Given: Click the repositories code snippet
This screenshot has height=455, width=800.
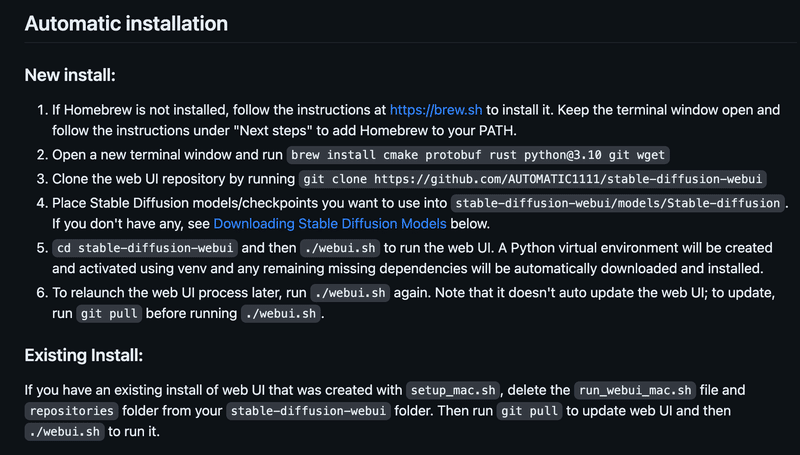Looking at the screenshot, I should coord(71,411).
